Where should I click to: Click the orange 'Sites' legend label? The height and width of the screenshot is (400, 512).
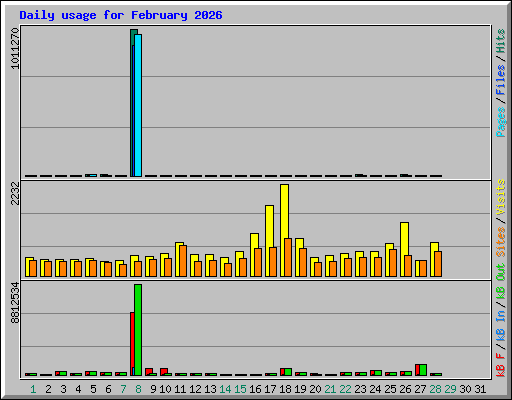pyautogui.click(x=501, y=242)
